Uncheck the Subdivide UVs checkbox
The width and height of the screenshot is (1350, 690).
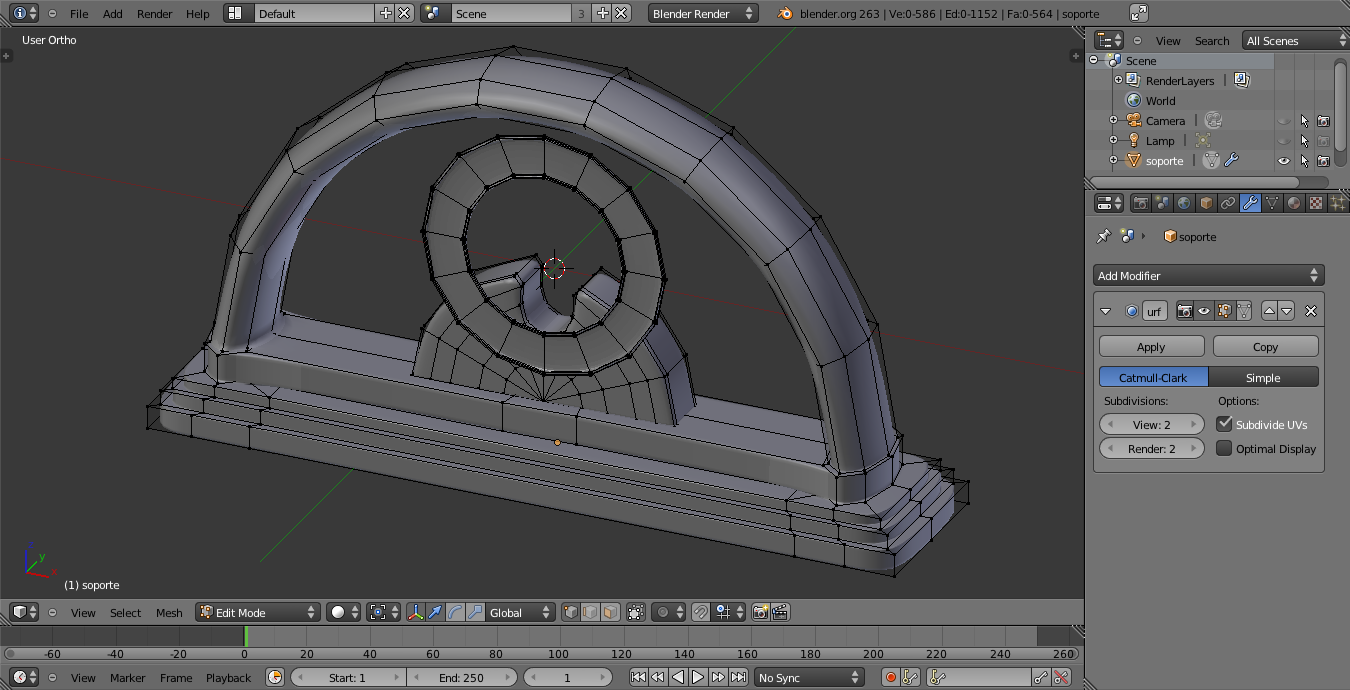tap(1224, 424)
